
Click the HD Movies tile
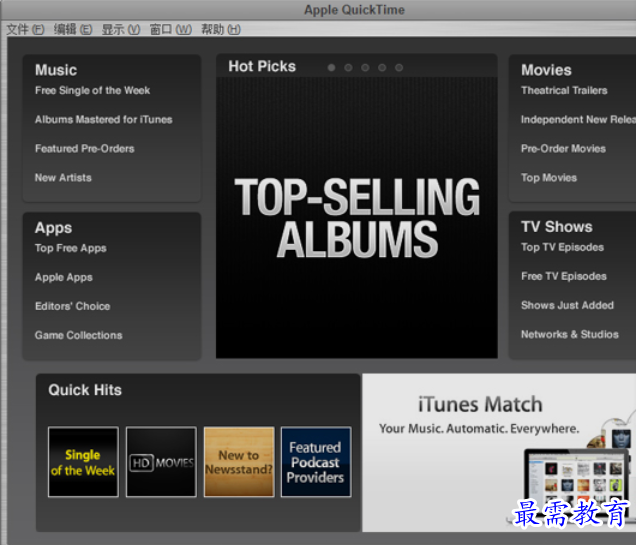[x=161, y=462]
